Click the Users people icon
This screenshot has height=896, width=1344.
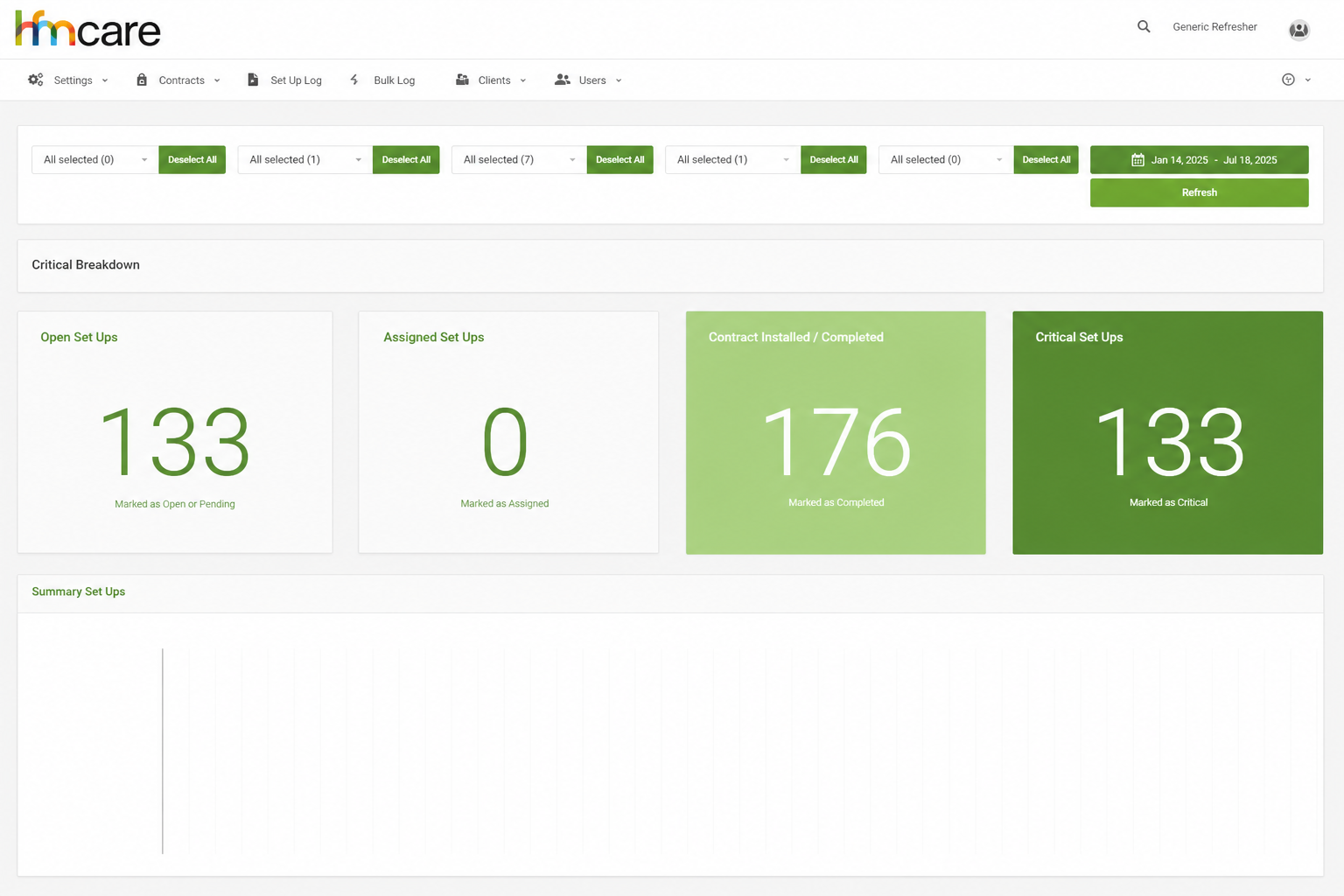tap(563, 80)
